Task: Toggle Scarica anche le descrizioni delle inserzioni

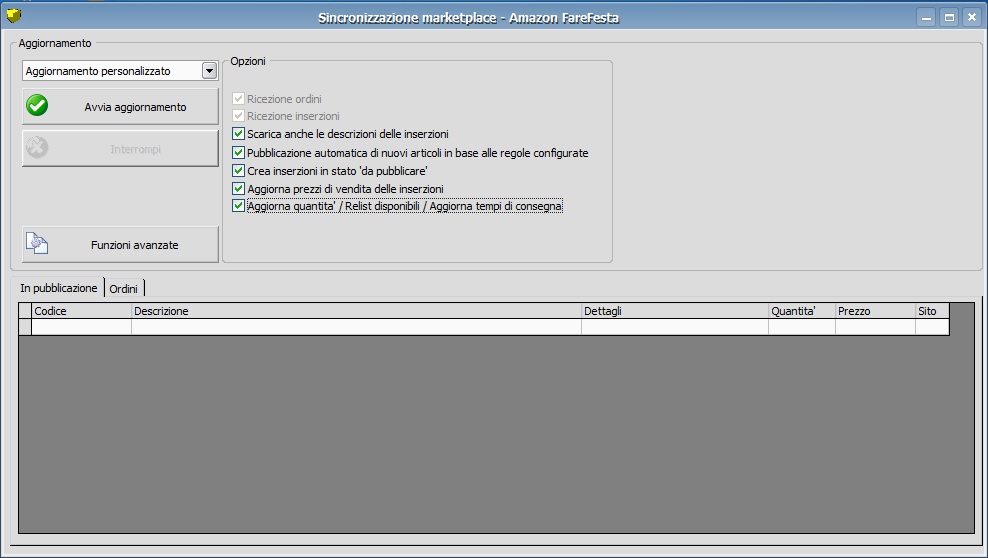Action: pos(238,134)
